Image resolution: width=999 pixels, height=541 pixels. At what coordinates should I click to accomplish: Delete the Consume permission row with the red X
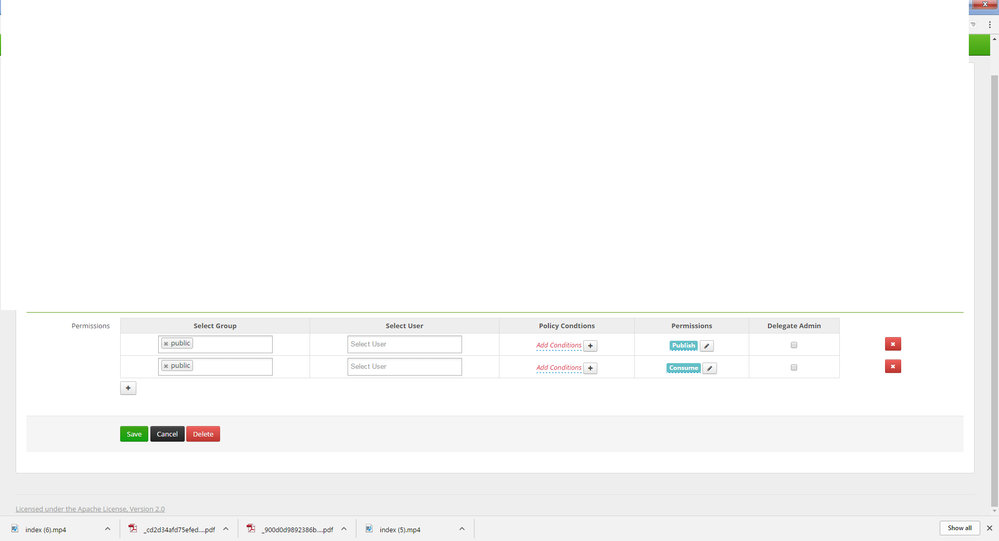click(893, 366)
